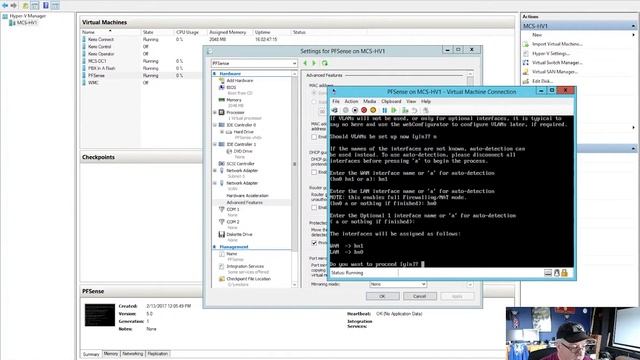Image resolution: width=640 pixels, height=360 pixels.
Task: Collapse the Management section in Settings tree
Action: pyautogui.click(x=214, y=247)
